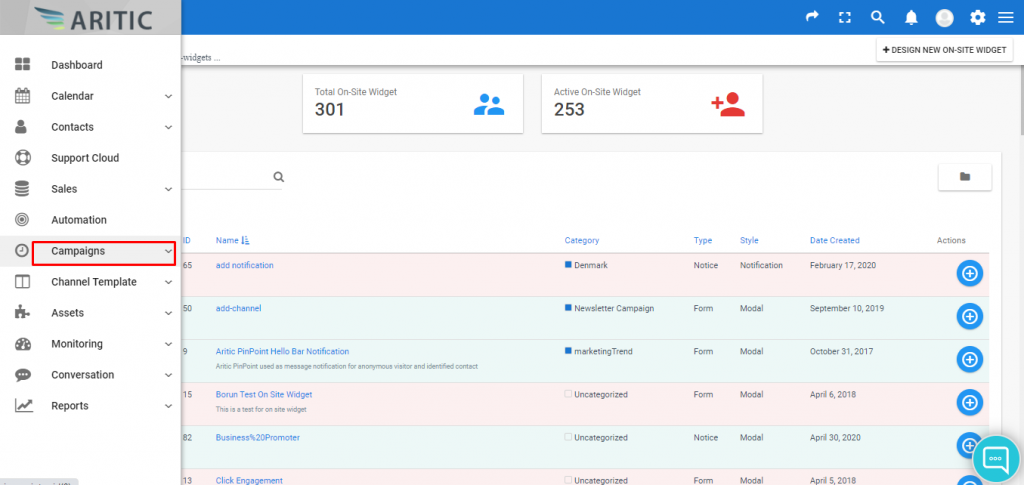Expand the Assets menu chevron
The height and width of the screenshot is (485, 1024).
(168, 313)
